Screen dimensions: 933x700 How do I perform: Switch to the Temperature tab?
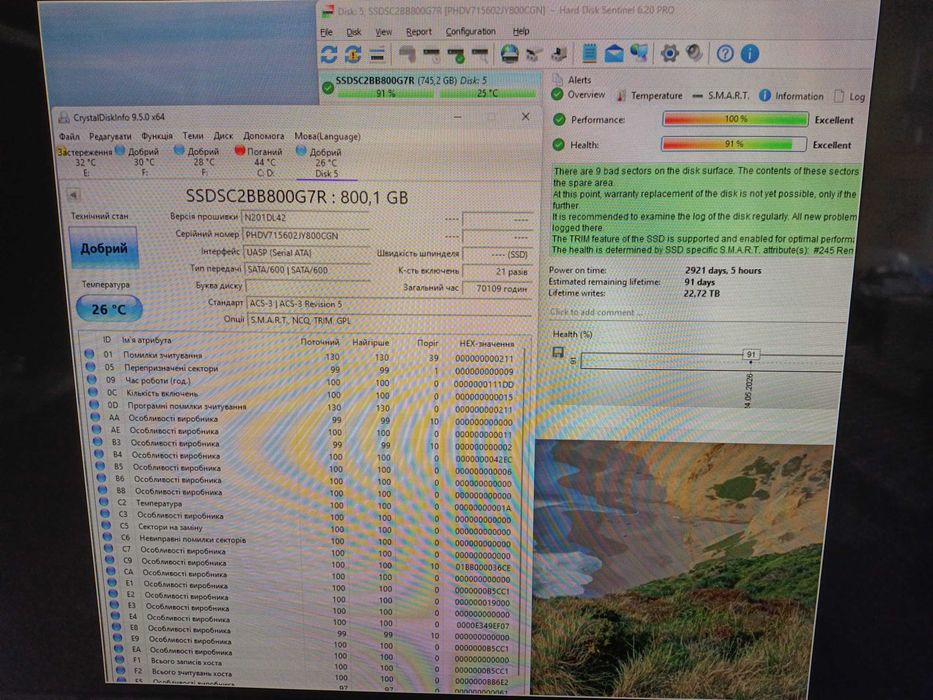(649, 95)
